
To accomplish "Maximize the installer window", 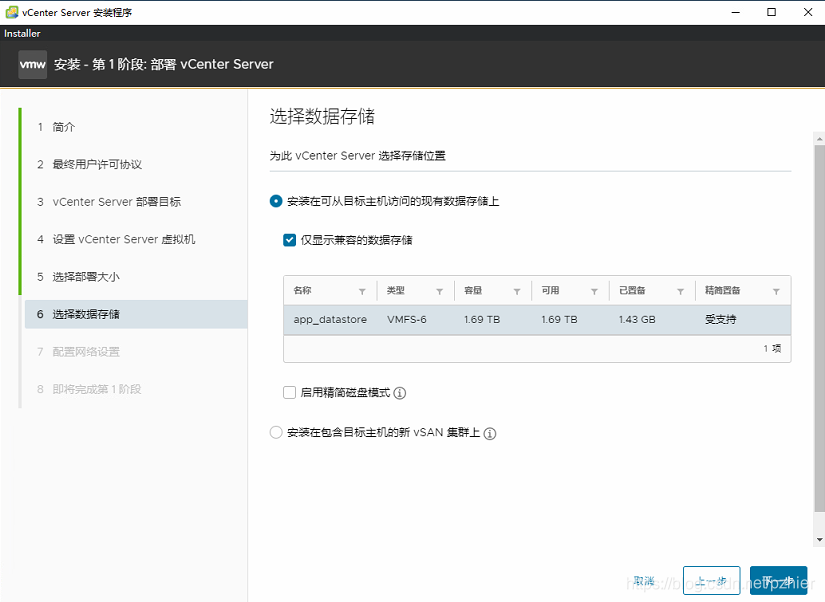I will point(771,12).
